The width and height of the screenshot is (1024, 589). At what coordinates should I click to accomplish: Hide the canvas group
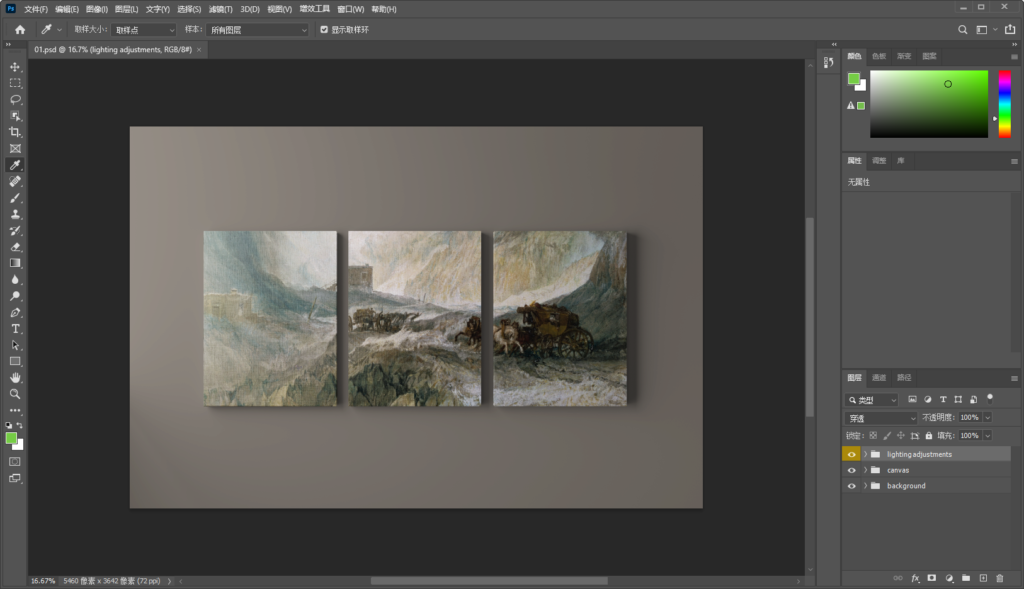coord(851,470)
